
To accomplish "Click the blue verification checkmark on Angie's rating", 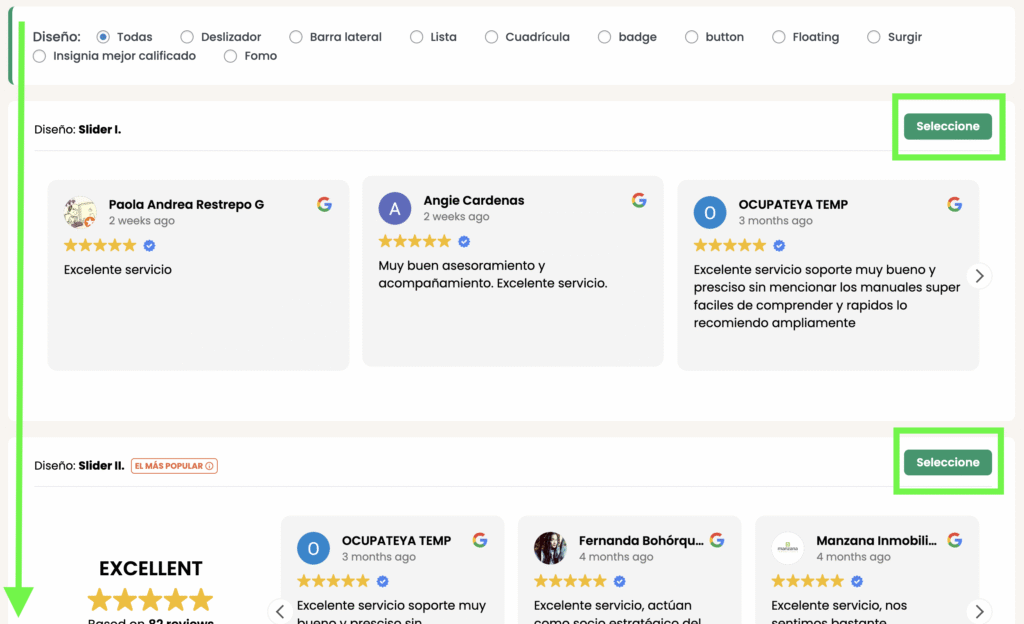I will (x=462, y=241).
